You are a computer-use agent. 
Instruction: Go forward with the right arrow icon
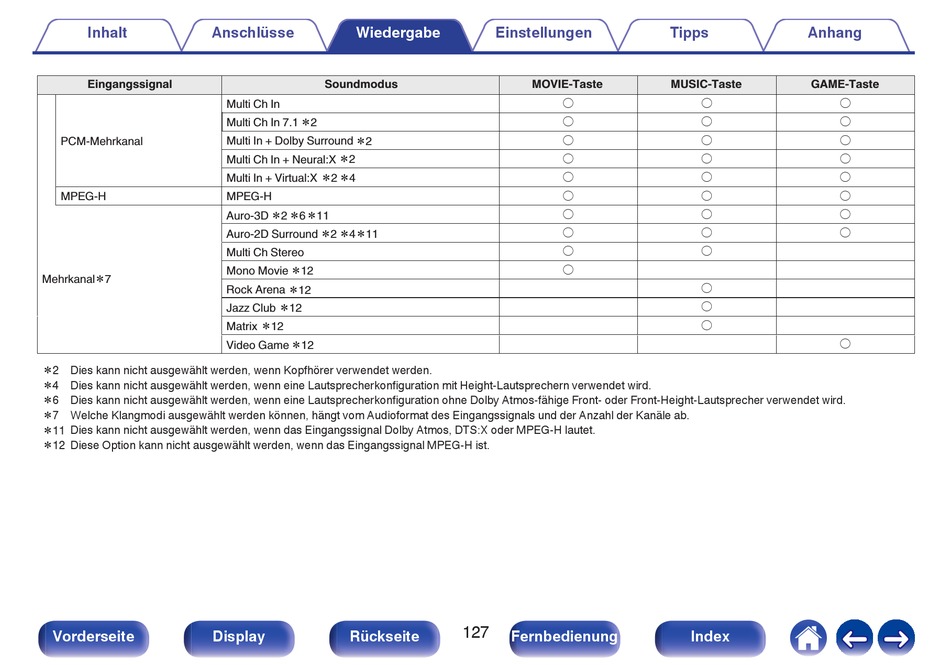(896, 638)
